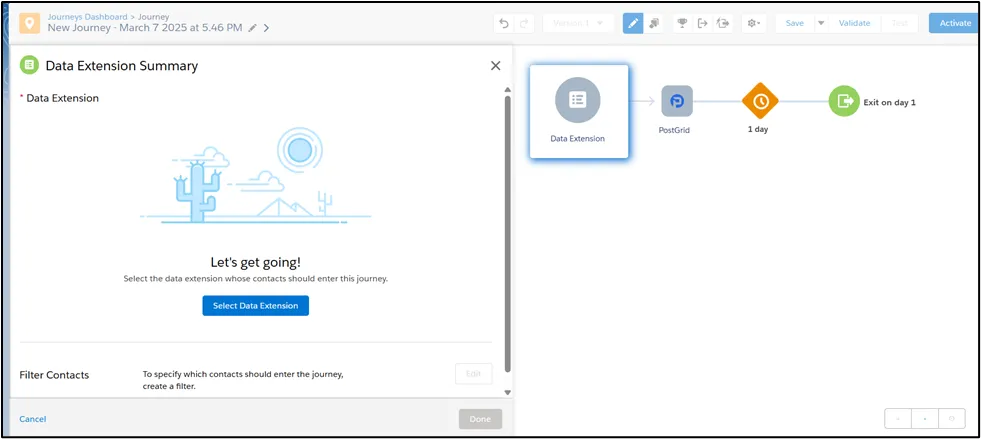Click the 'Exit on day 1' label
Screen dimensions: 981x439
(890, 103)
